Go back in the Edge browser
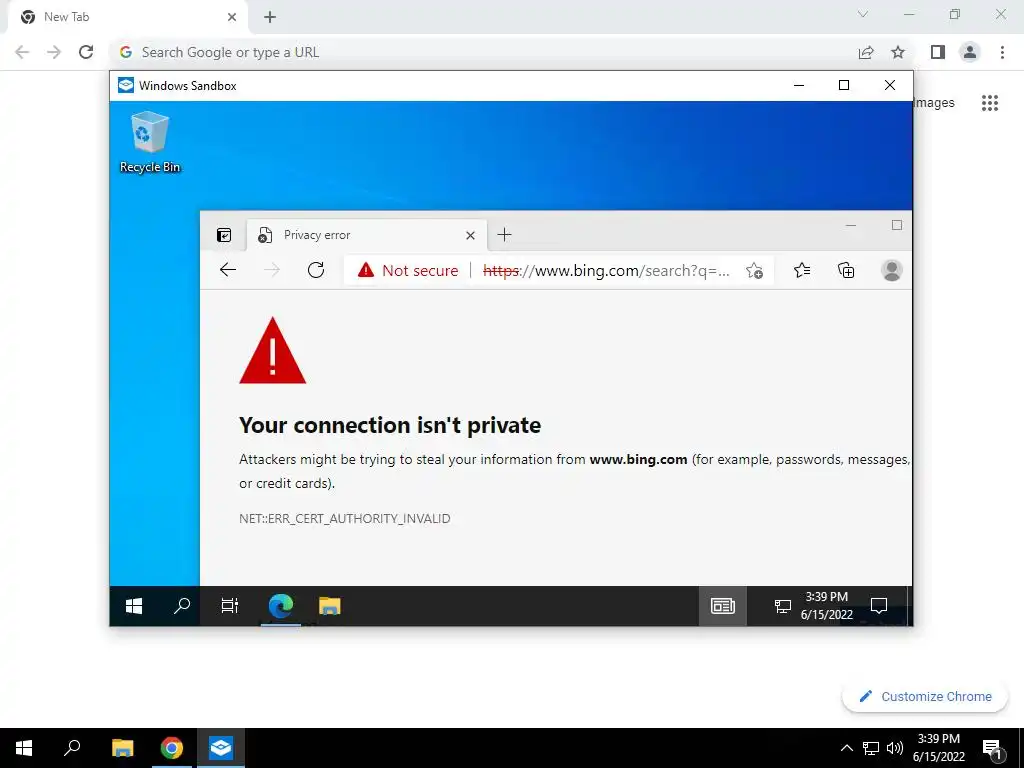1024x768 pixels. click(228, 270)
